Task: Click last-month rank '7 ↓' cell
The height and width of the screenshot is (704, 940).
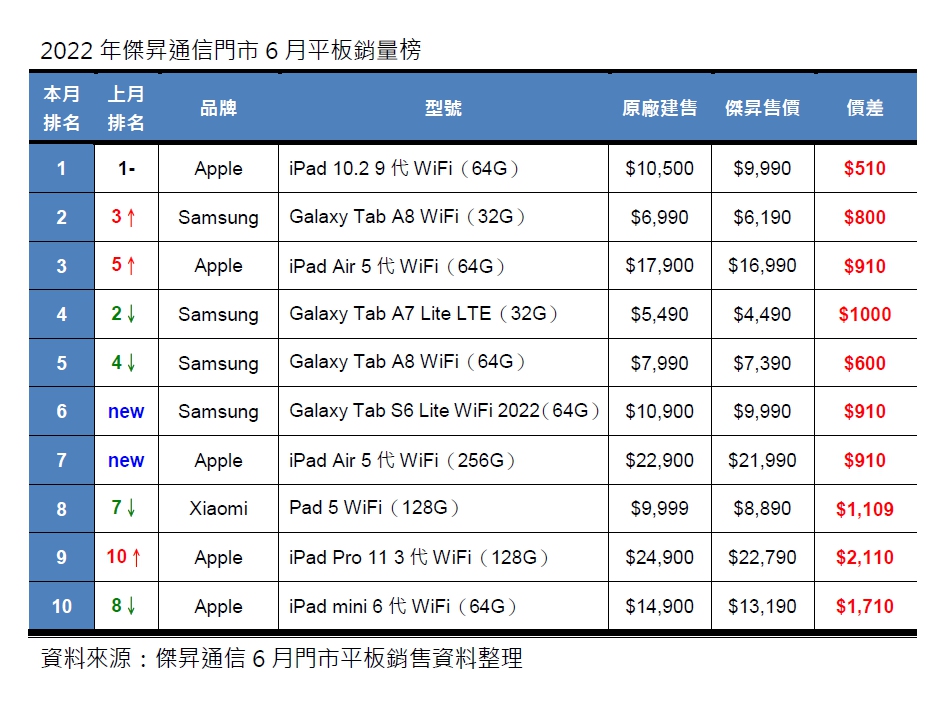Action: [x=126, y=509]
